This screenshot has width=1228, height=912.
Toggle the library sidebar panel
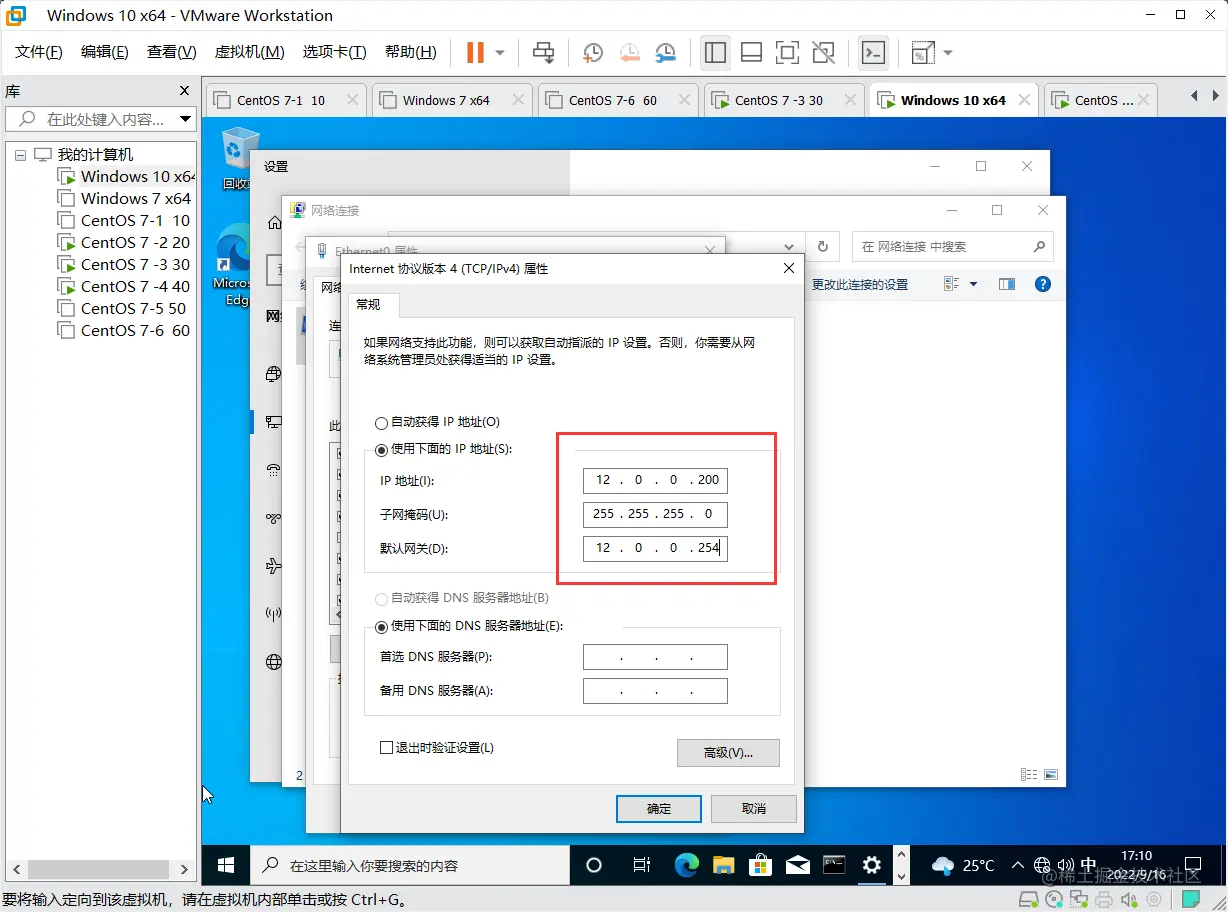(x=715, y=52)
